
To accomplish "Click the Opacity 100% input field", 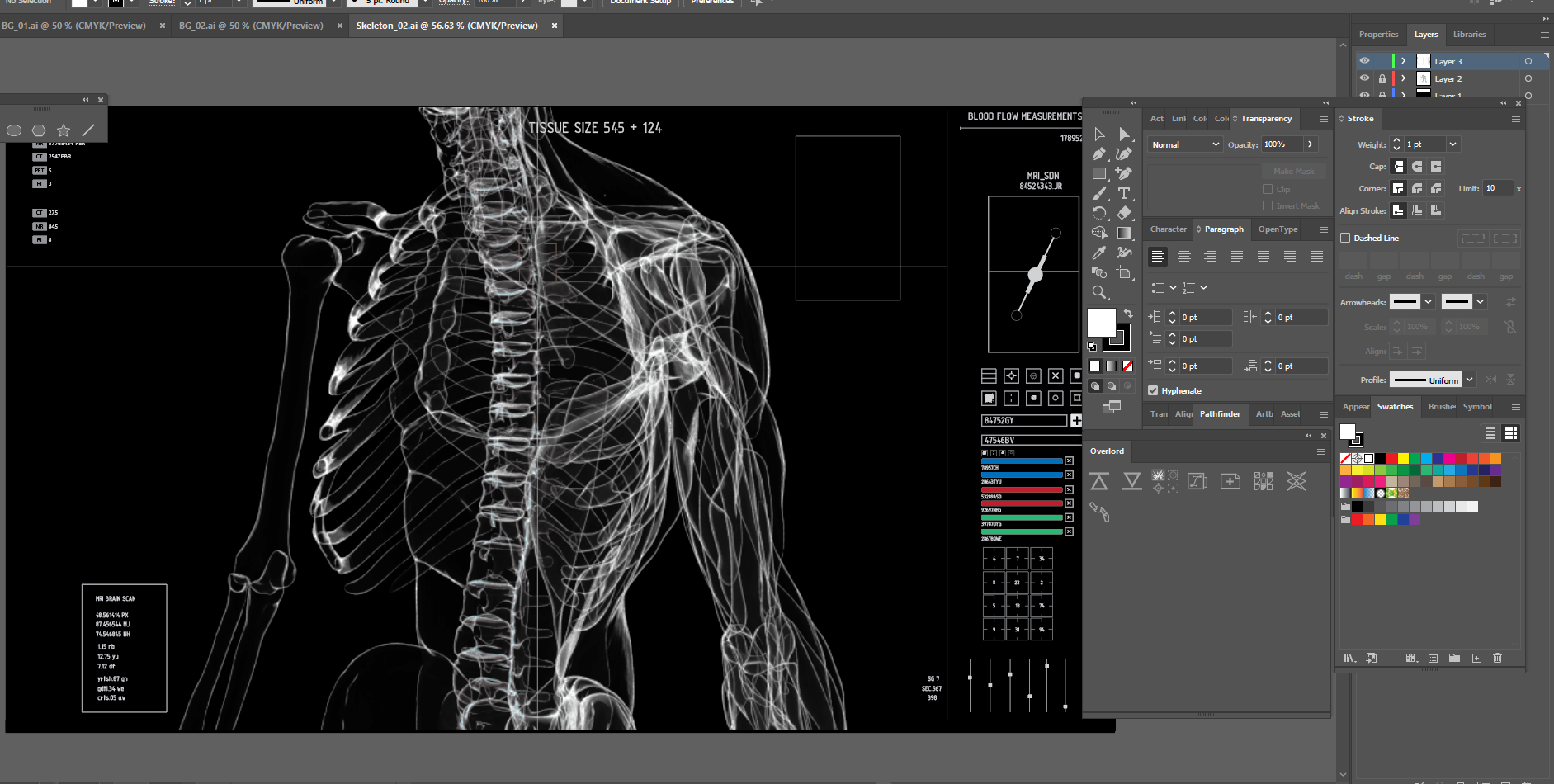I will [1282, 144].
